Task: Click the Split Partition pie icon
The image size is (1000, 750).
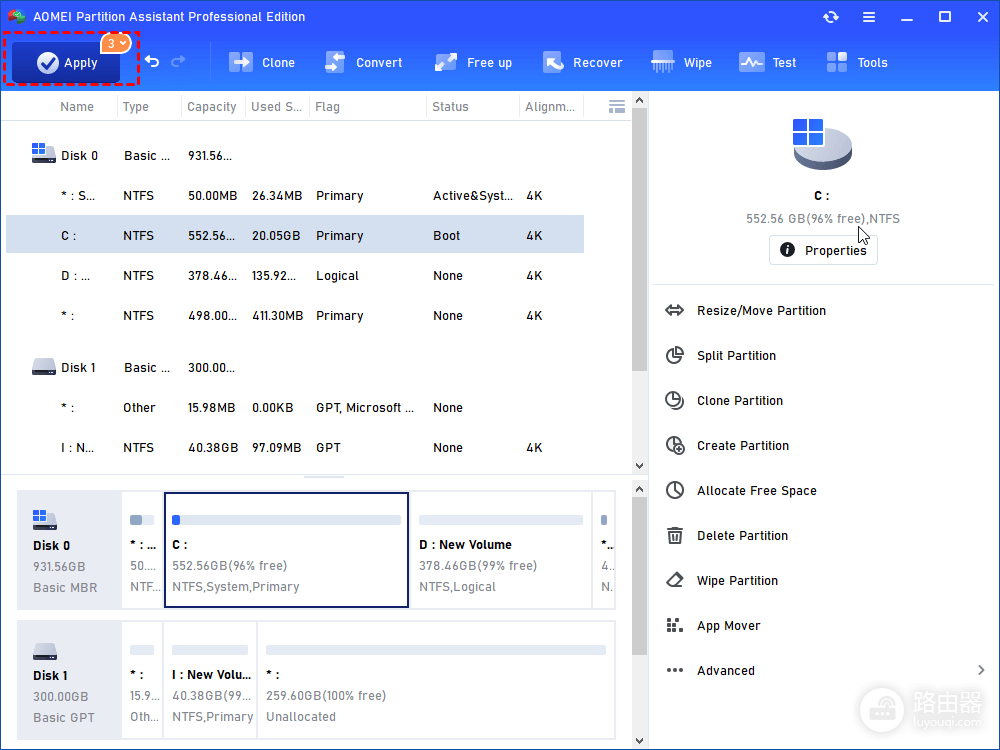Action: (x=675, y=355)
